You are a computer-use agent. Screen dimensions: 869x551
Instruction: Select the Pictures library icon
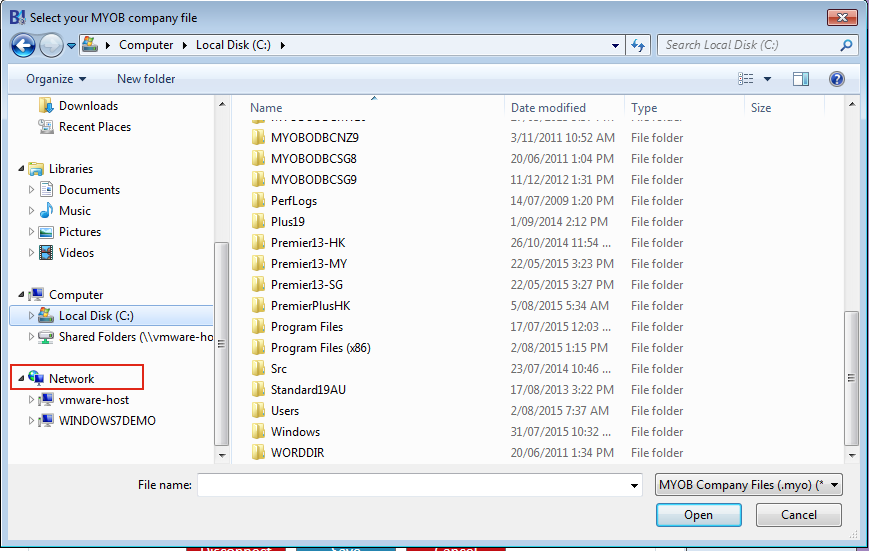(x=47, y=232)
